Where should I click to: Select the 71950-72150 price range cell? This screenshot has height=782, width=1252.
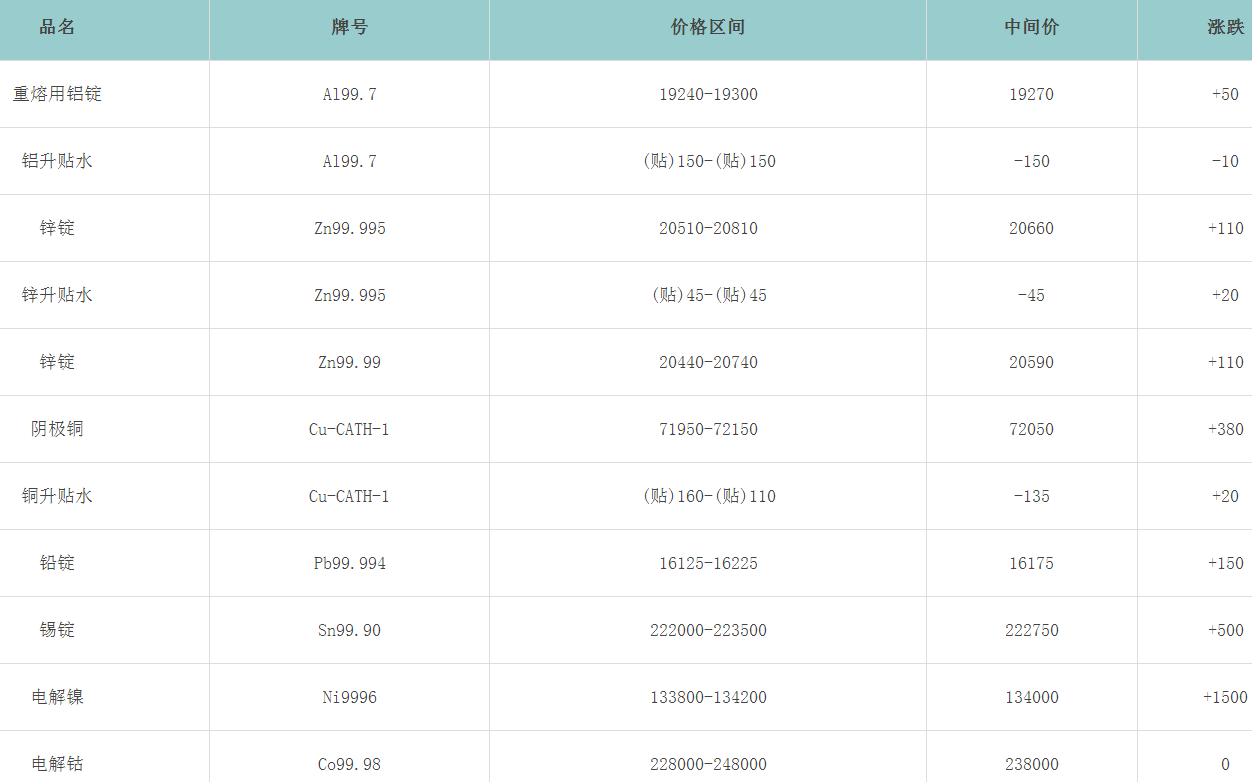click(708, 429)
